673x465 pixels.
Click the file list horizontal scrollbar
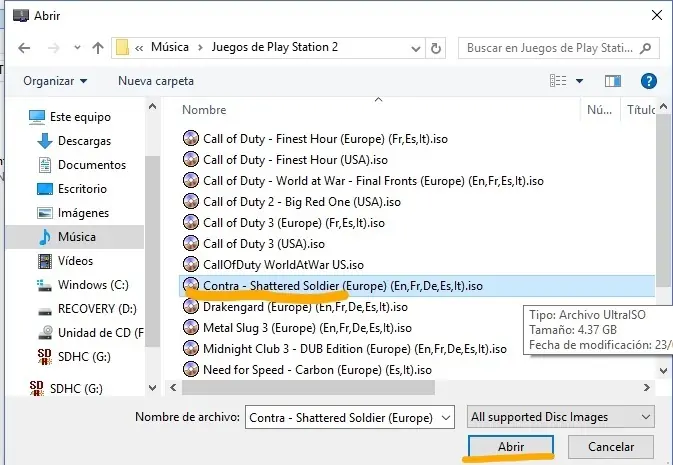308,388
